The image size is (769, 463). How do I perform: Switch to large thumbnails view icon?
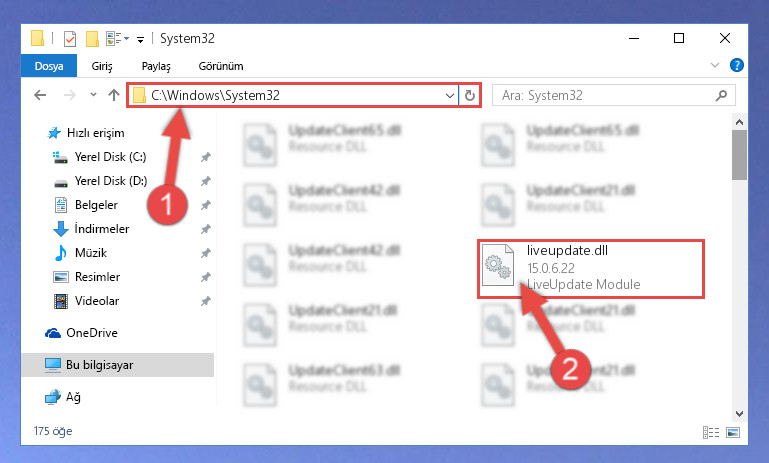click(733, 432)
